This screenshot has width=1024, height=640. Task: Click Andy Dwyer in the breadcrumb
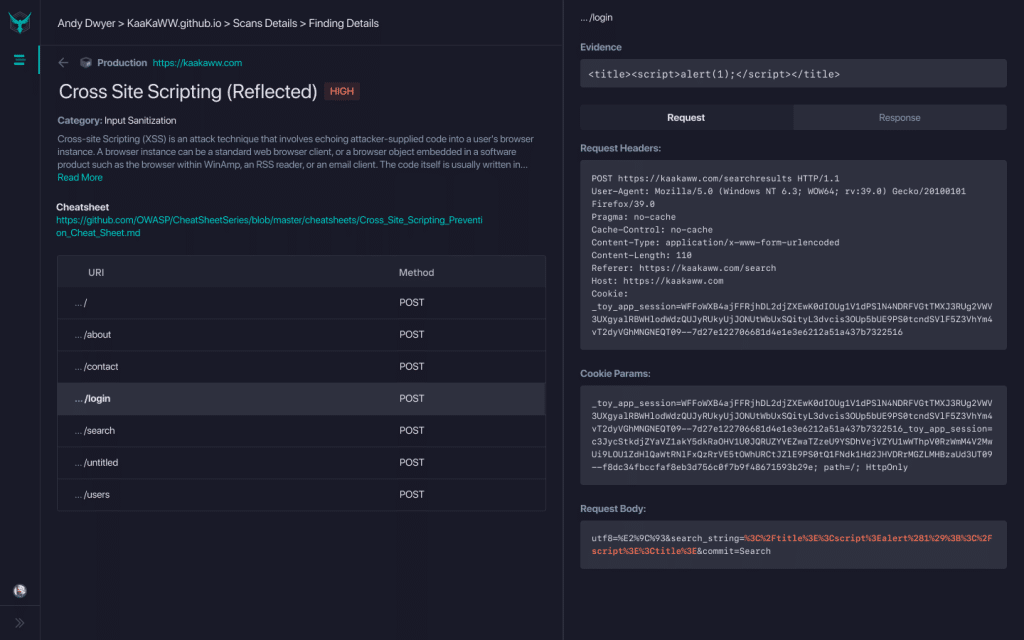pyautogui.click(x=85, y=23)
